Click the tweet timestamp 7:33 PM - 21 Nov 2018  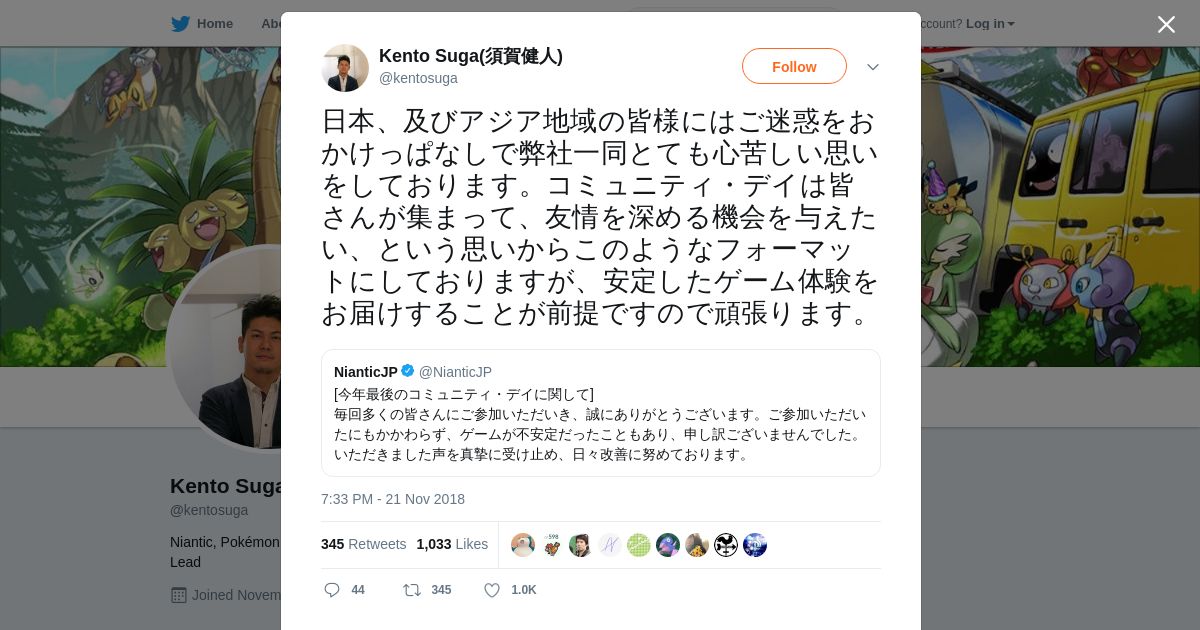[393, 499]
